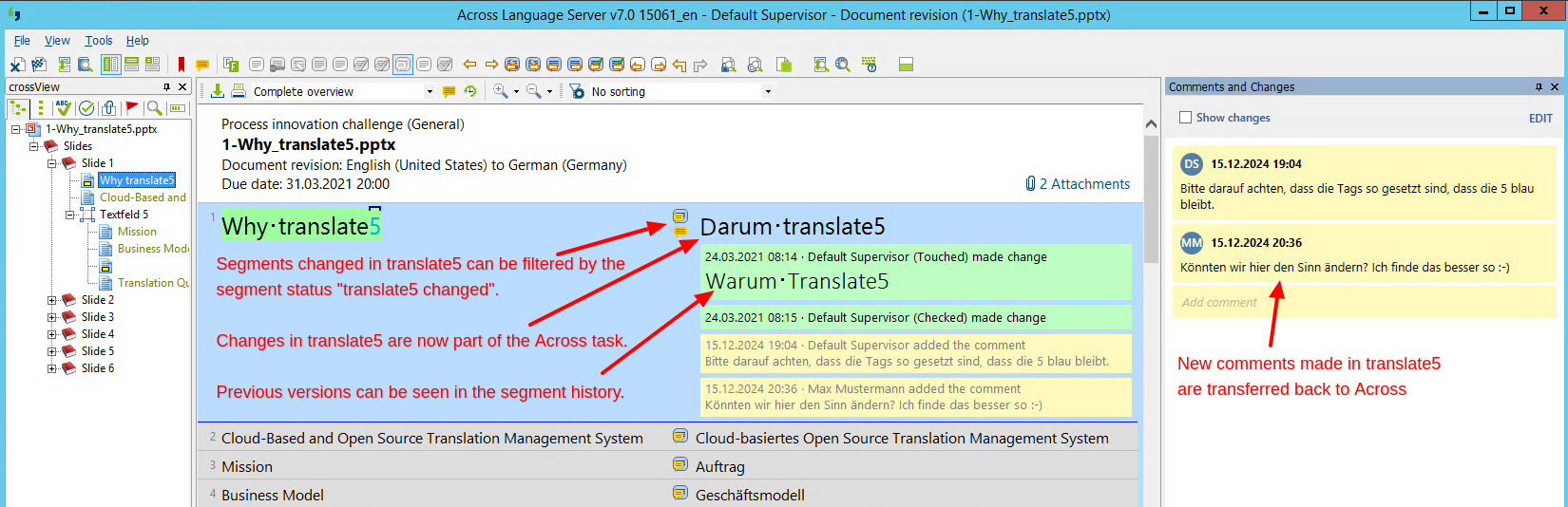Click the ABC spell check icon in crossView
The height and width of the screenshot is (507, 1568).
(64, 107)
